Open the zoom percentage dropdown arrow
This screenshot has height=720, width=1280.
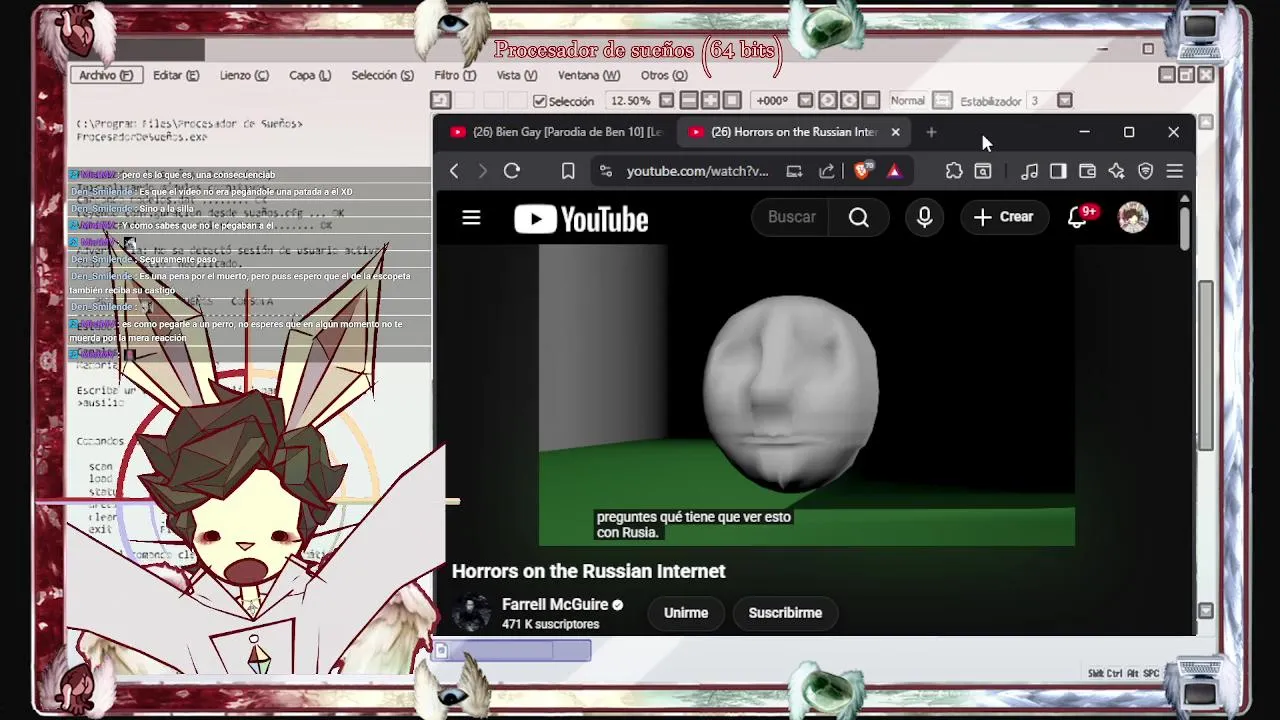pyautogui.click(x=666, y=100)
